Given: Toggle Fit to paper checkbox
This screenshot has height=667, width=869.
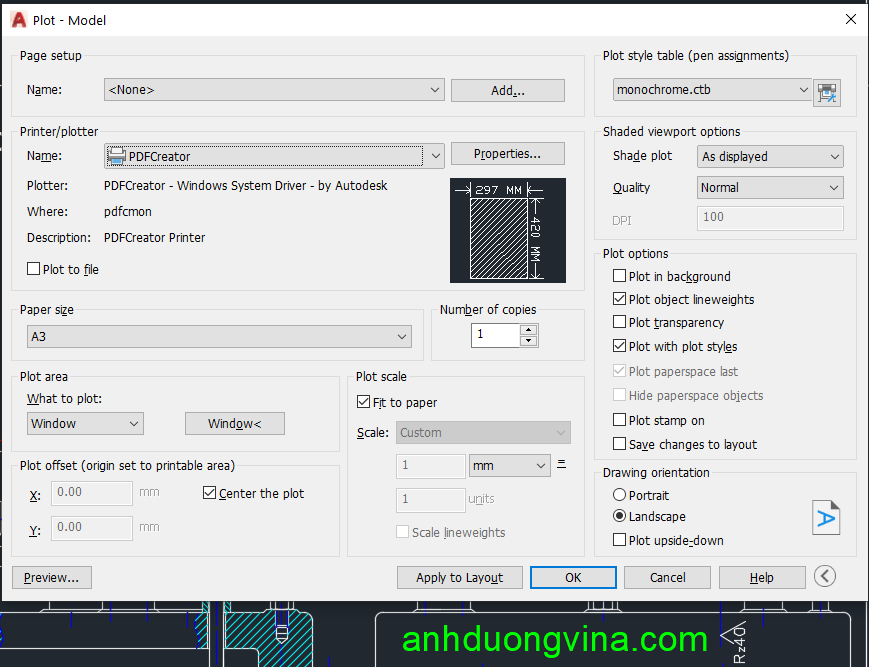Looking at the screenshot, I should [364, 402].
